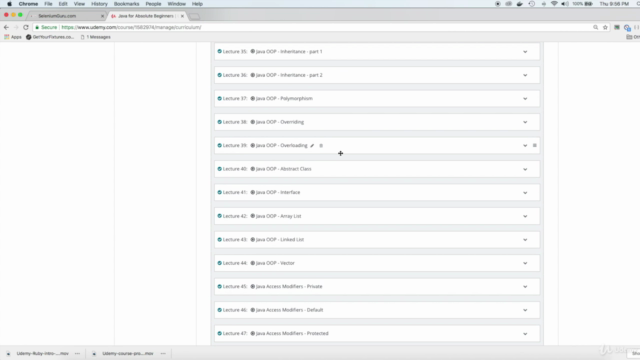Click published check icon of Lecture 35
640x360 pixels.
click(220, 51)
